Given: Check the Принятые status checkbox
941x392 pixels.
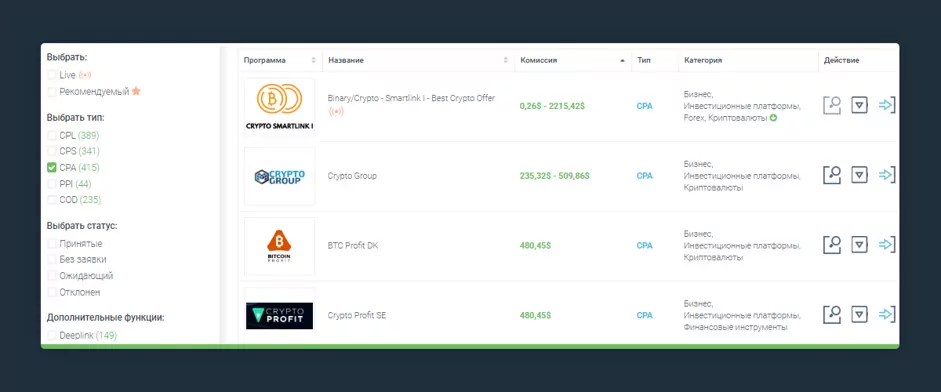Looking at the screenshot, I should pos(52,244).
